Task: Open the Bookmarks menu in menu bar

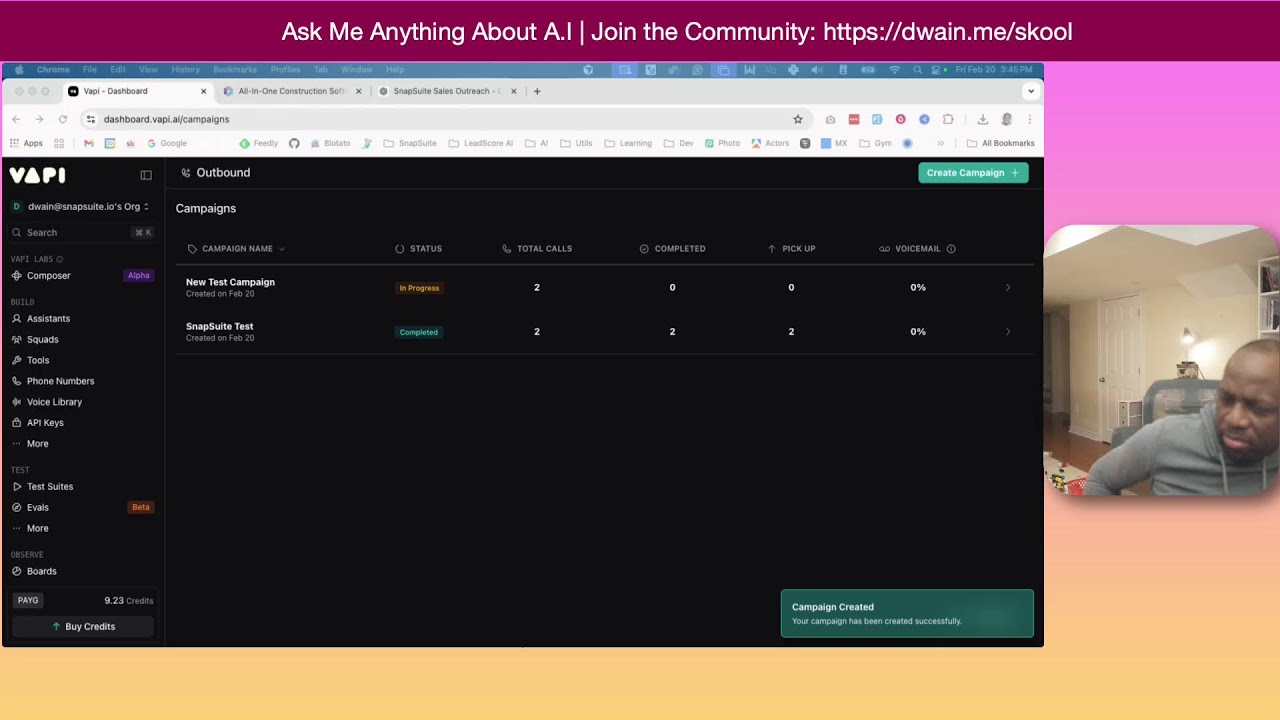Action: (x=235, y=70)
